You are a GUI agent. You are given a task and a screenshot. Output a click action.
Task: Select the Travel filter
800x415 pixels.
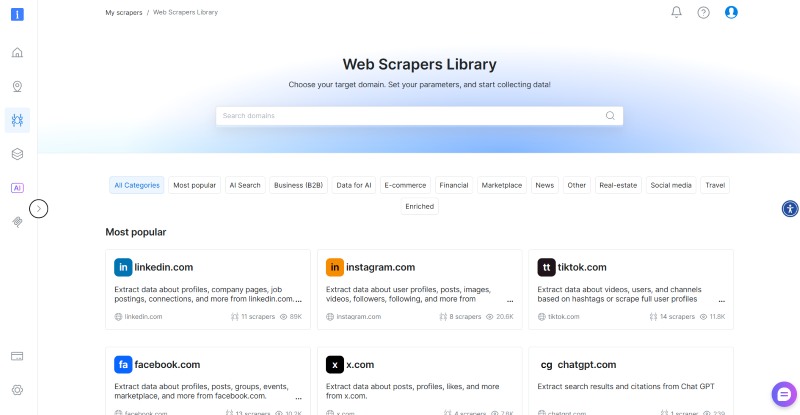[x=715, y=185]
